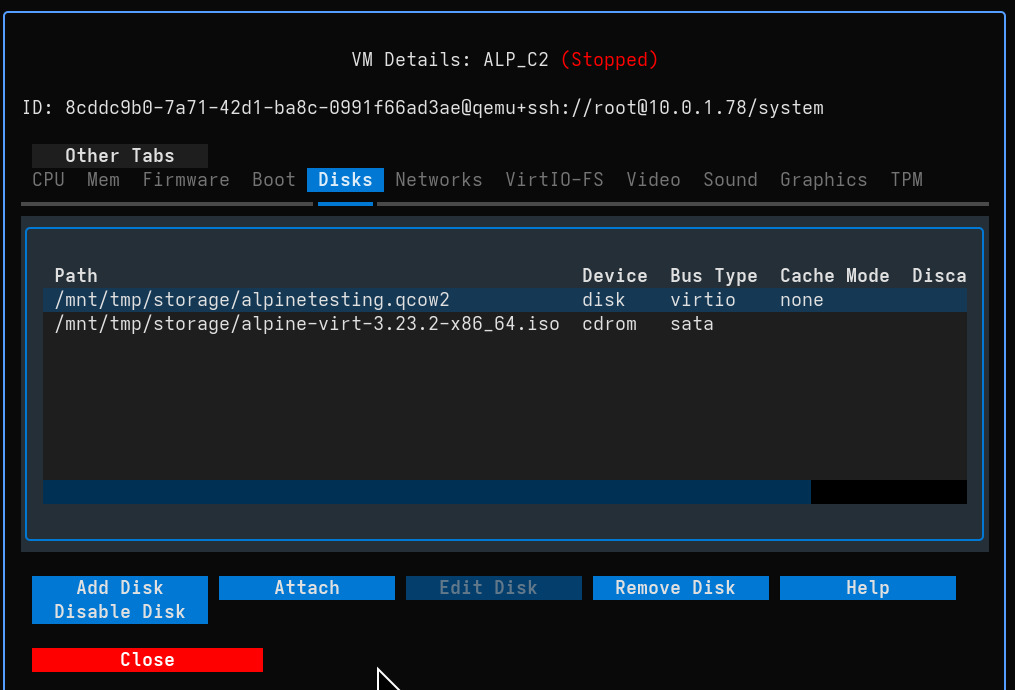Switch to the TPM tab

tap(906, 180)
